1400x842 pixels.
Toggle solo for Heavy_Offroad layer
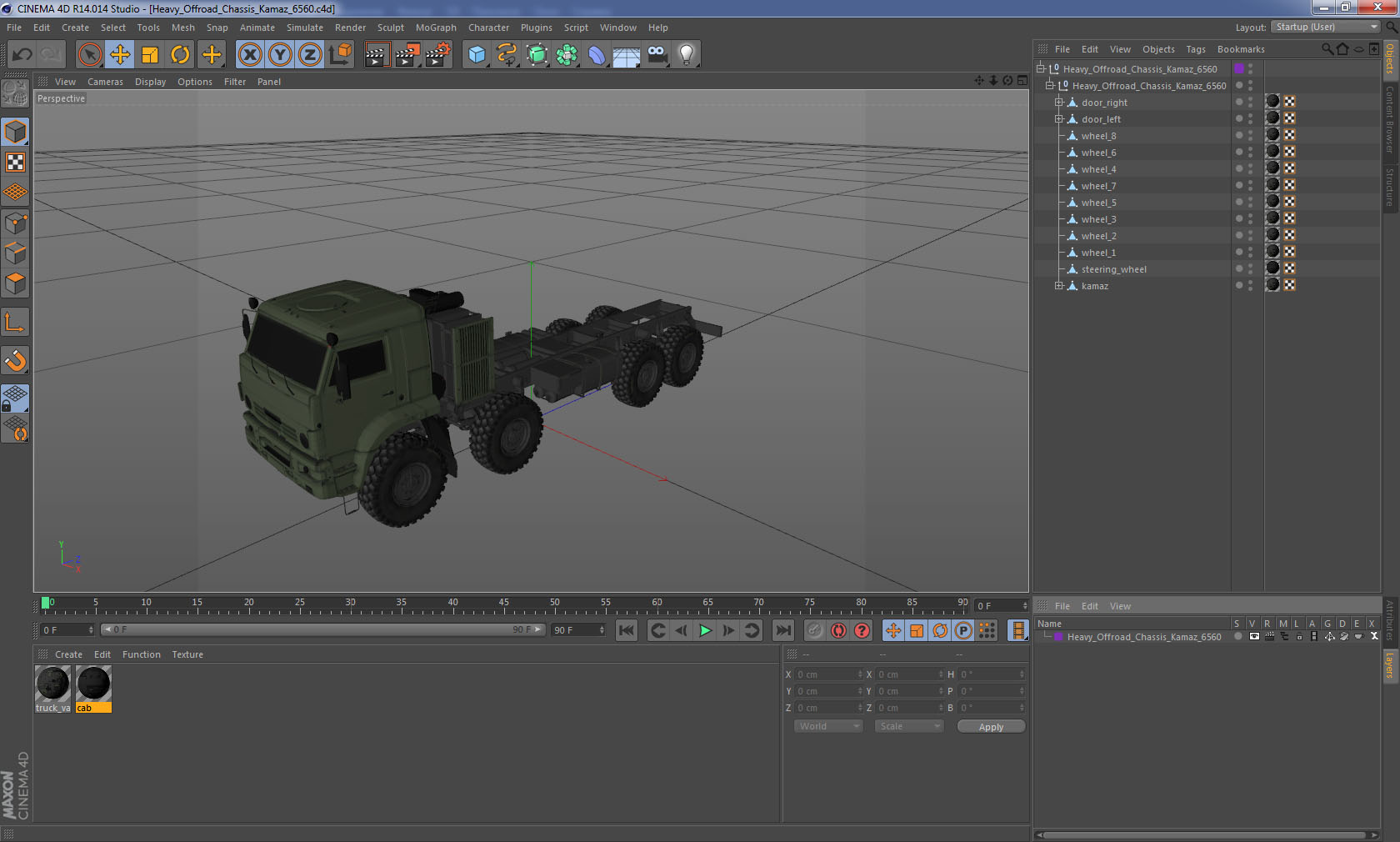[1237, 636]
